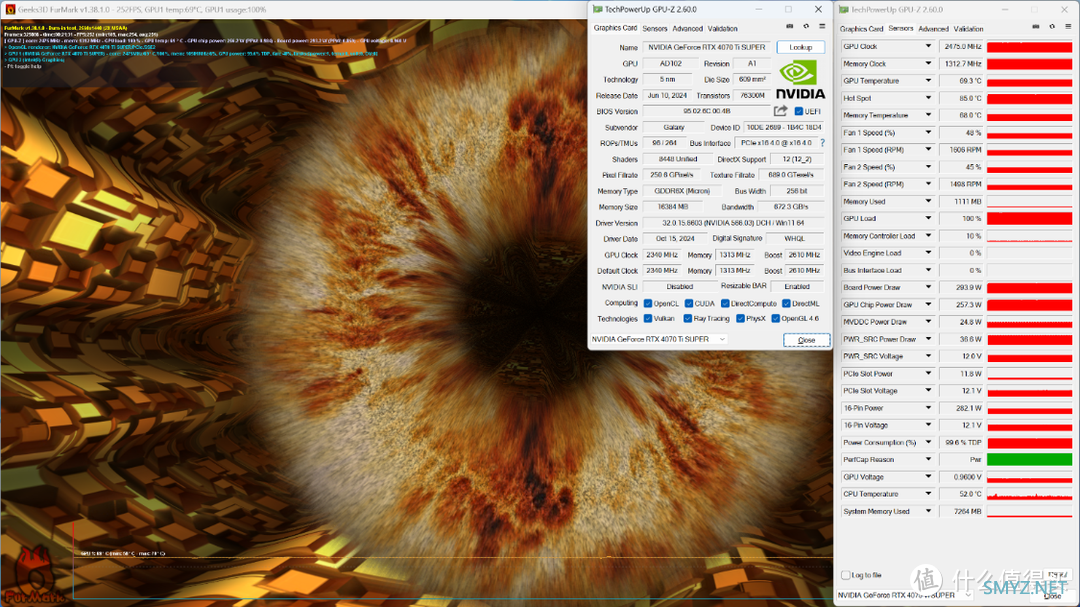The image size is (1080, 607).
Task: Click refresh icon in Sensors GPU-Z window
Action: 1052,26
